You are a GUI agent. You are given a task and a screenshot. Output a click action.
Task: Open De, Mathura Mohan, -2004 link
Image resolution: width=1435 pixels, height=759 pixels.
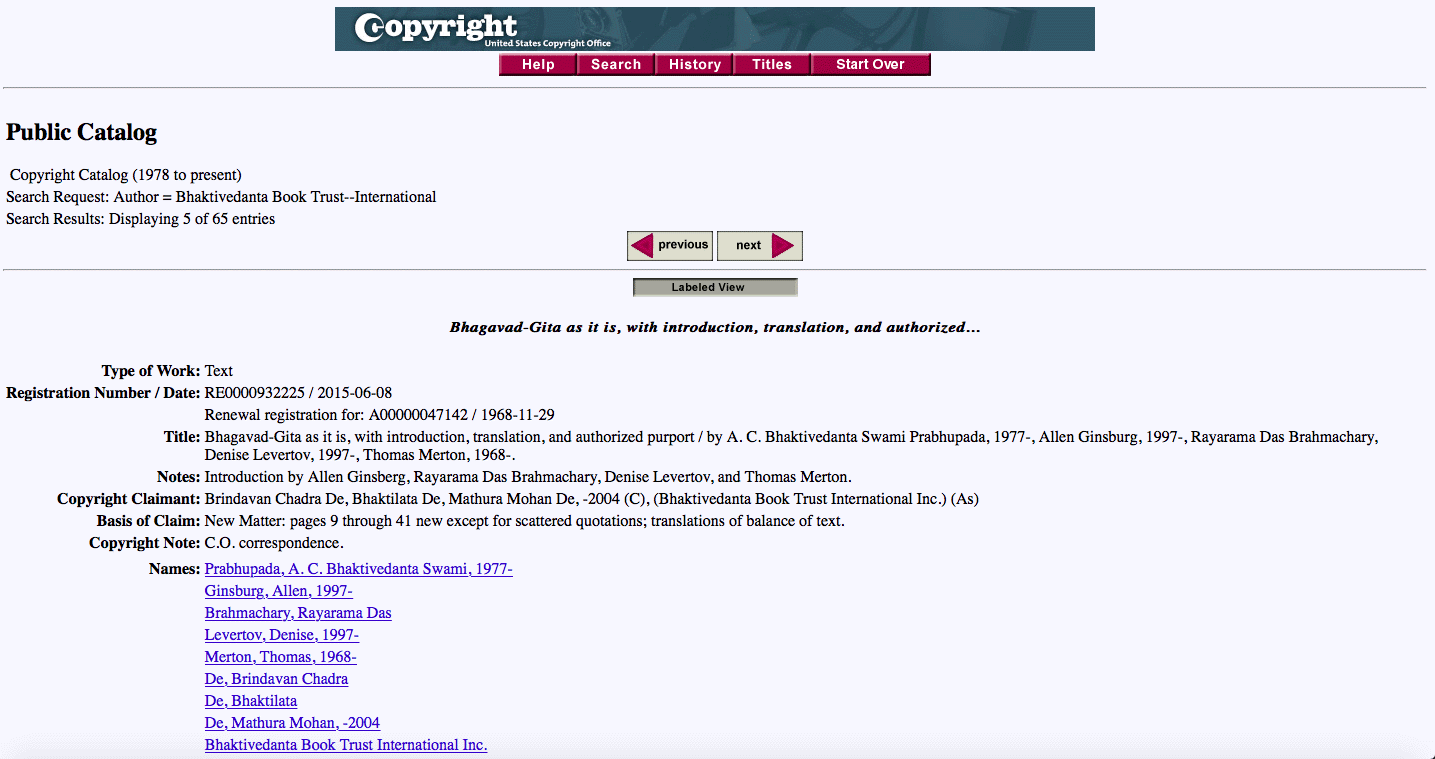(x=292, y=723)
